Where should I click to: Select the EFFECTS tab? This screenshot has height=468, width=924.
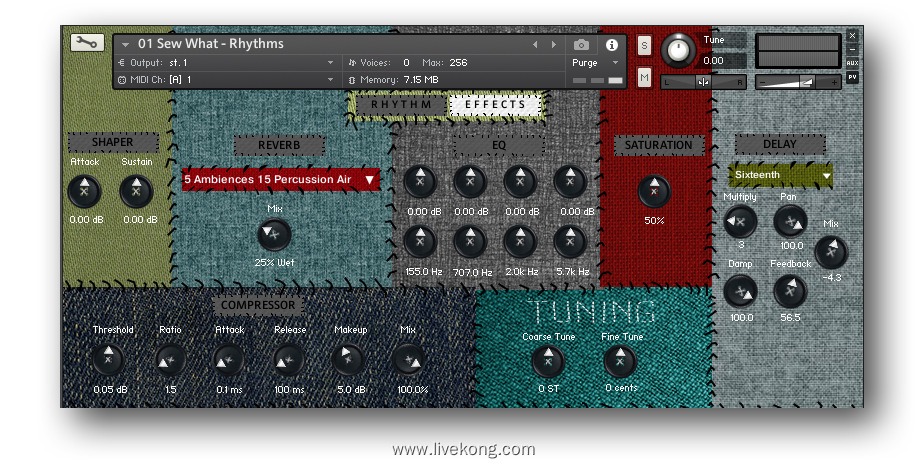coord(495,104)
